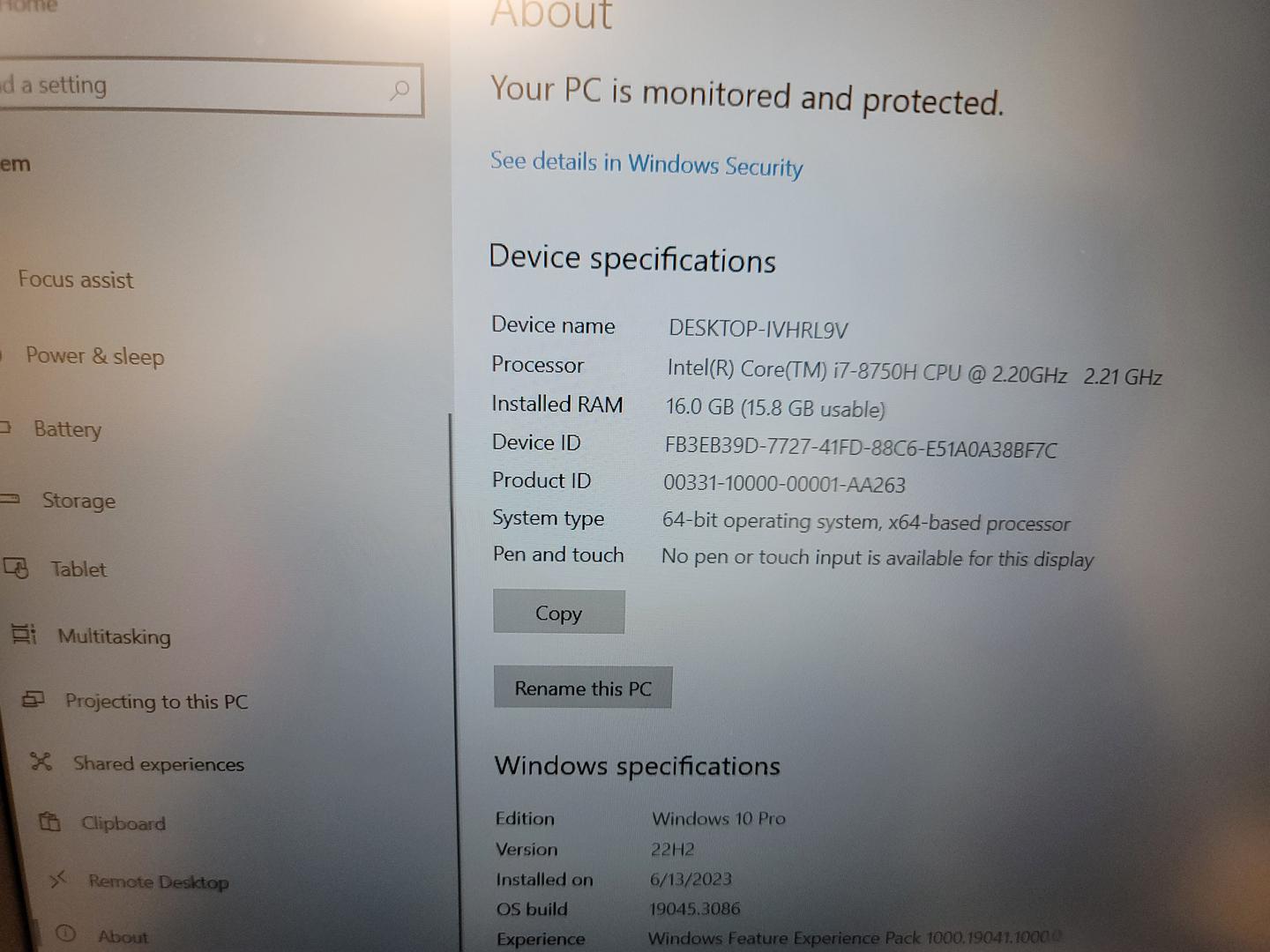Select the Product ID value text
The width and height of the screenshot is (1270, 952).
tap(784, 484)
